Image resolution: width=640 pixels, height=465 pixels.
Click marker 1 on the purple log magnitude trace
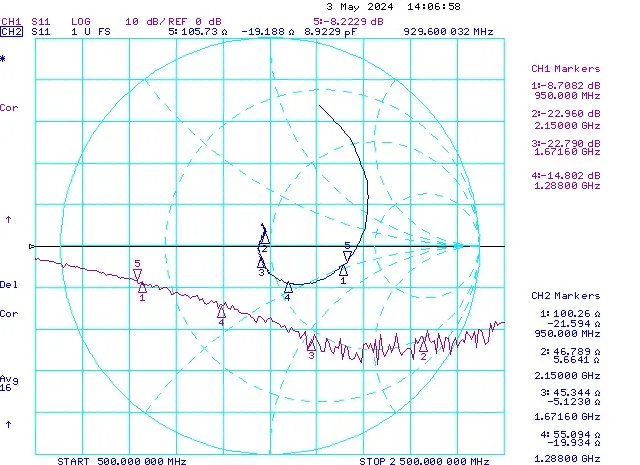click(x=142, y=287)
